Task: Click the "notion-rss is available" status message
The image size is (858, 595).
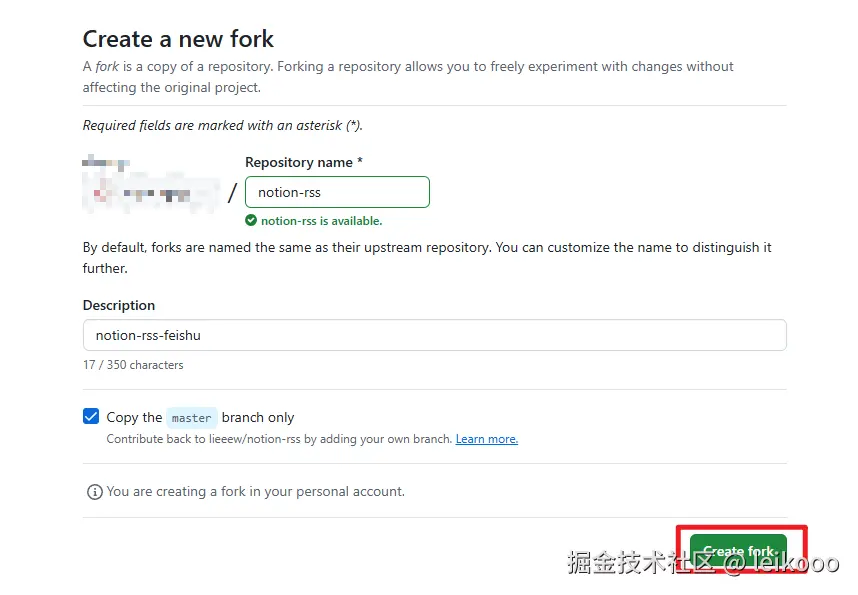Action: tap(321, 221)
